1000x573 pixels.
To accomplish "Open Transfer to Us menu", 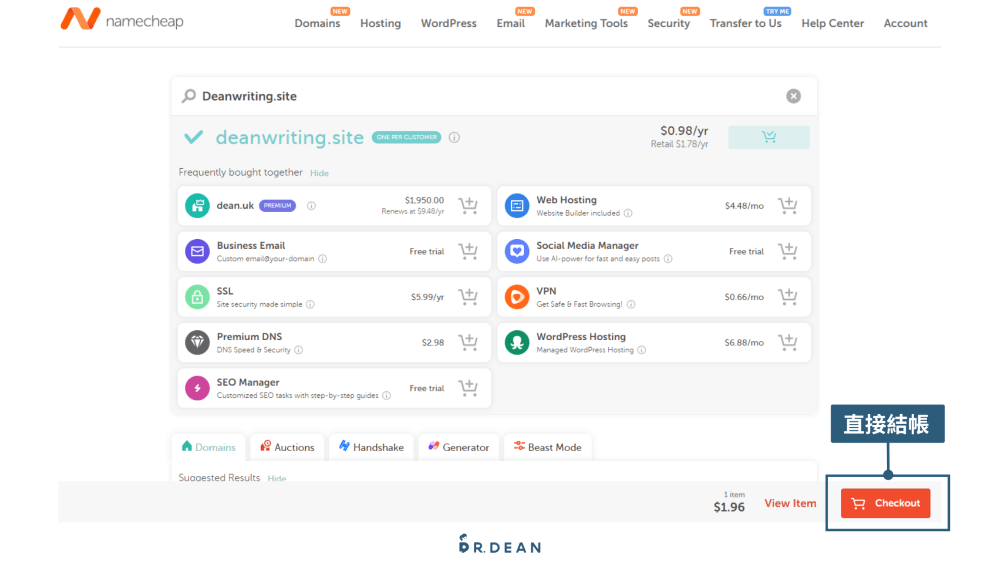I will tap(745, 23).
